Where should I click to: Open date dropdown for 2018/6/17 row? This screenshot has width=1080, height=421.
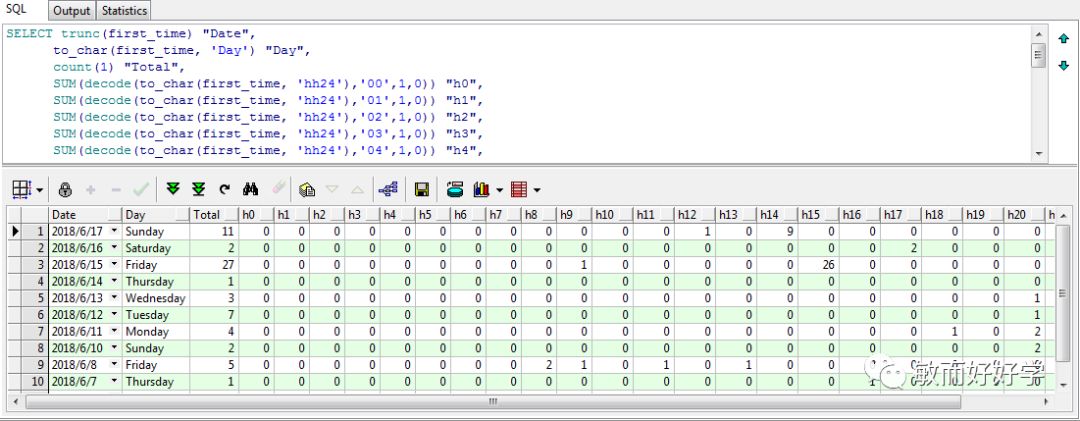(x=114, y=232)
